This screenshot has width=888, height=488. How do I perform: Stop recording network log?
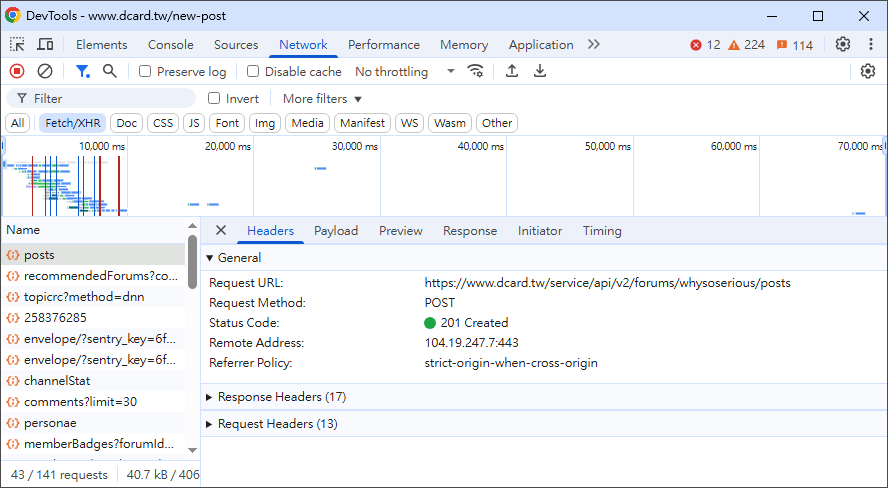(x=17, y=71)
